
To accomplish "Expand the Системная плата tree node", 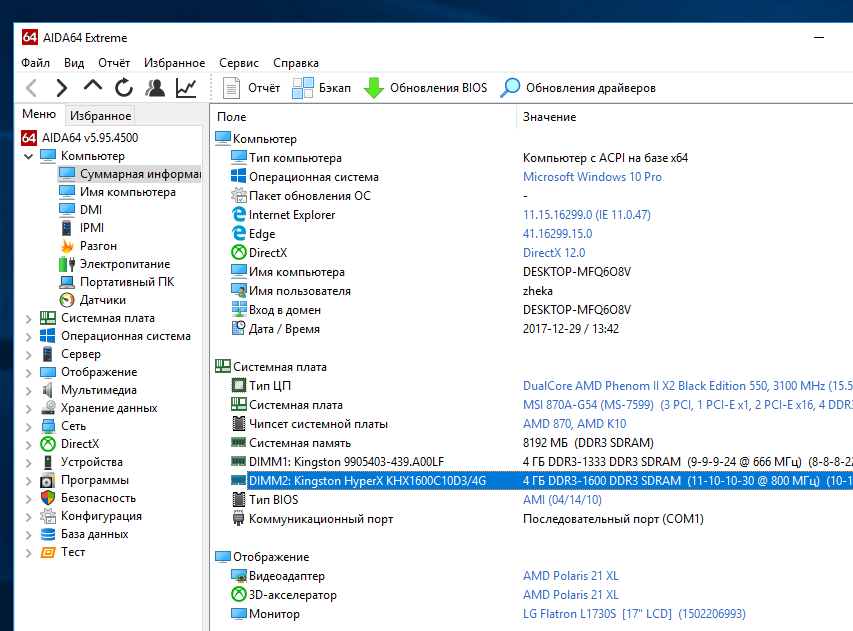I will pos(28,318).
